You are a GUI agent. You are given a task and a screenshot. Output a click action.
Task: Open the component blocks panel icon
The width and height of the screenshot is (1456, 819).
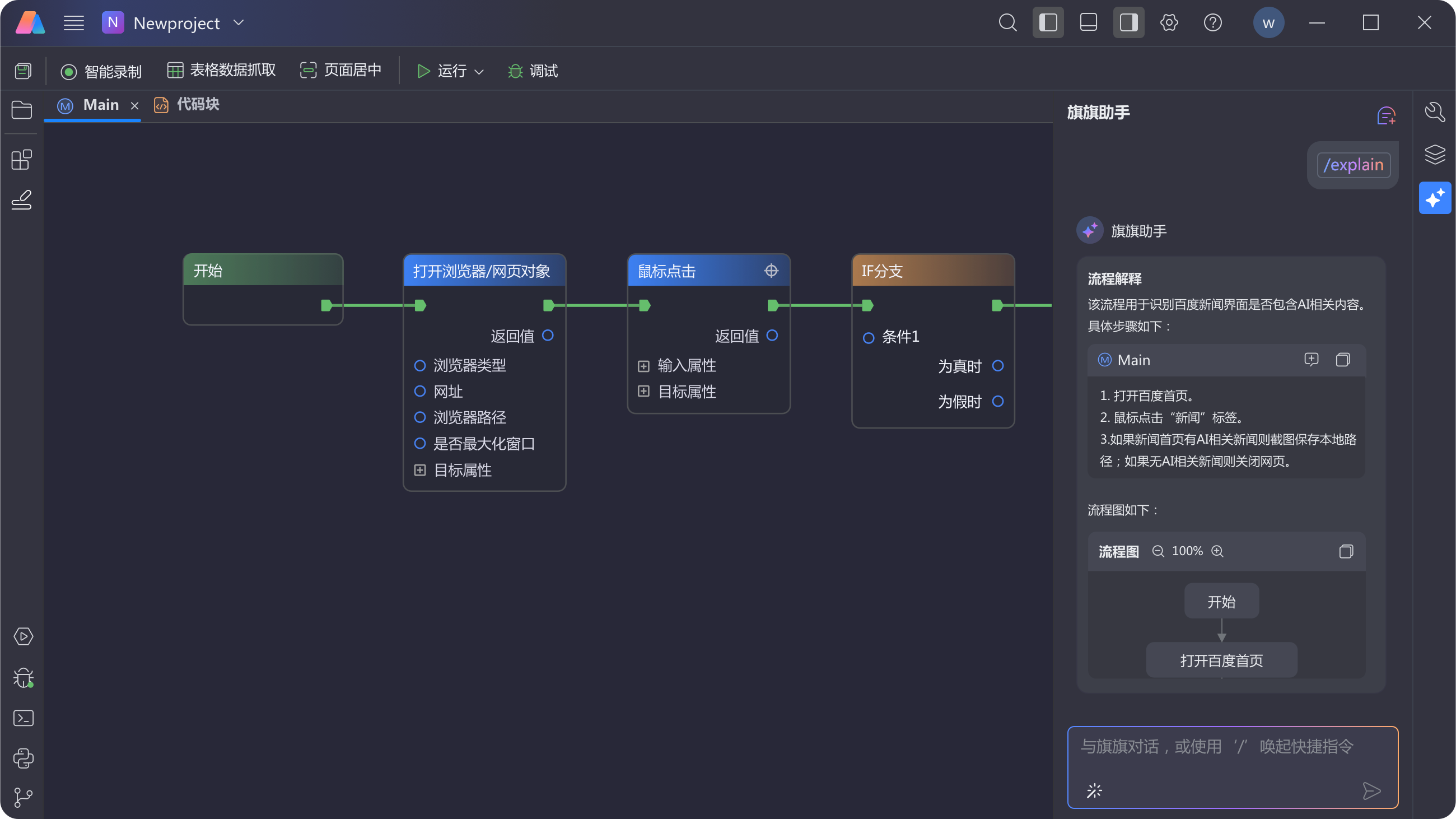pos(21,160)
